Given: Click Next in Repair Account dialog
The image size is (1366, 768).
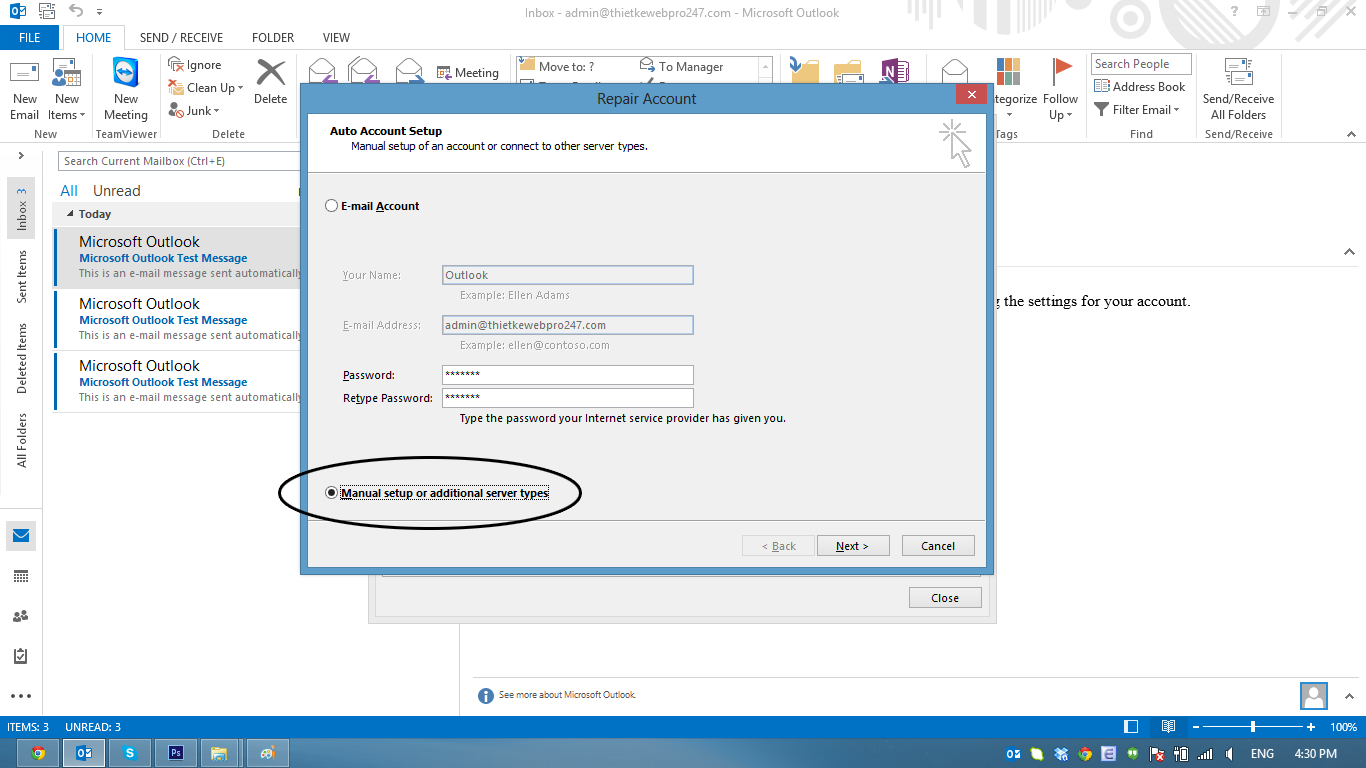Looking at the screenshot, I should pos(852,546).
